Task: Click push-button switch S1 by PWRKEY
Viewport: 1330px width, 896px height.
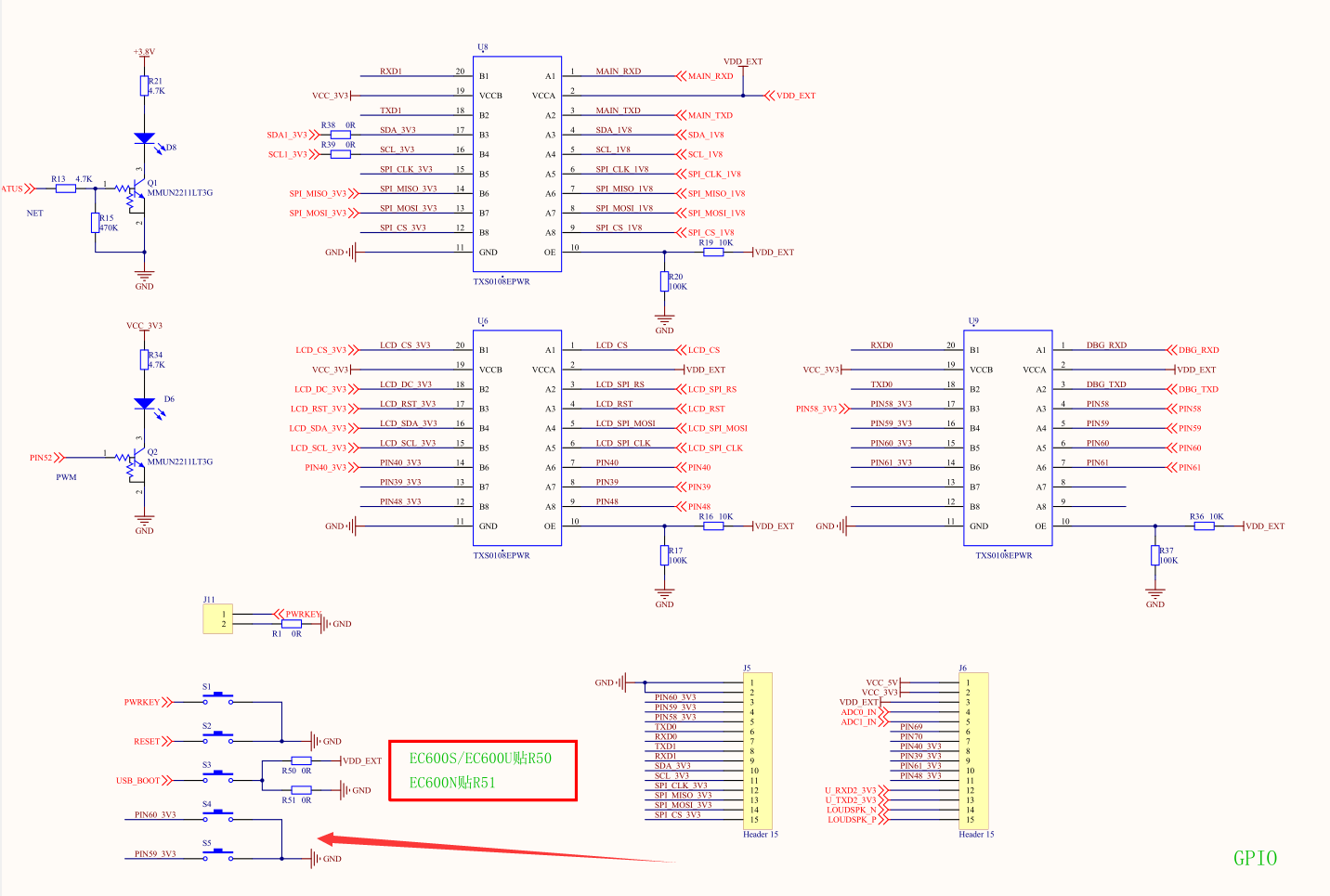Action: pos(218,698)
